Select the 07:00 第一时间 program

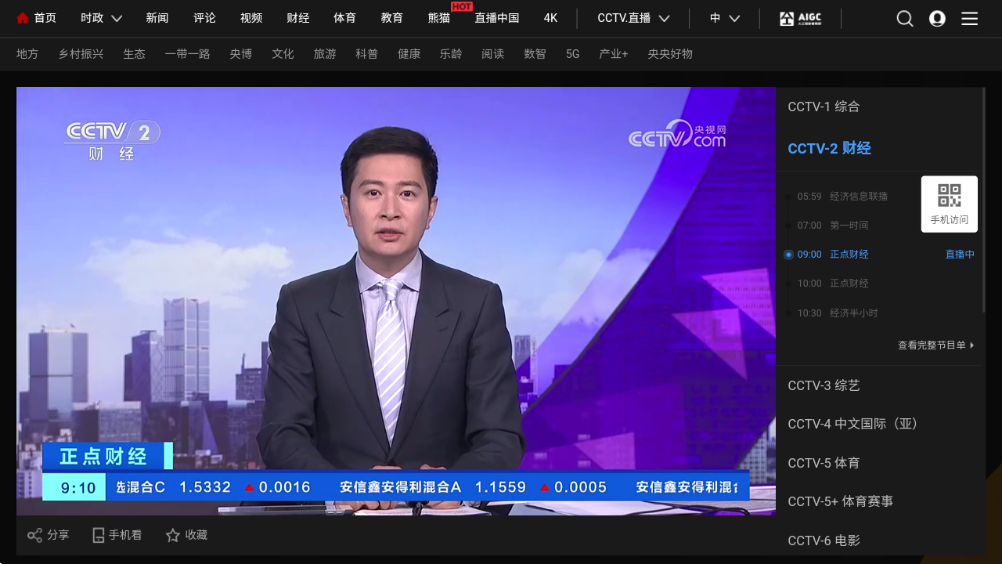[832, 225]
